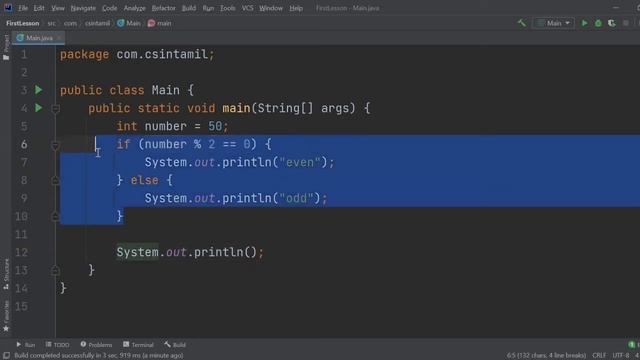Click the cursor position 6:5 indicator
This screenshot has height=360, width=640.
[546, 356]
